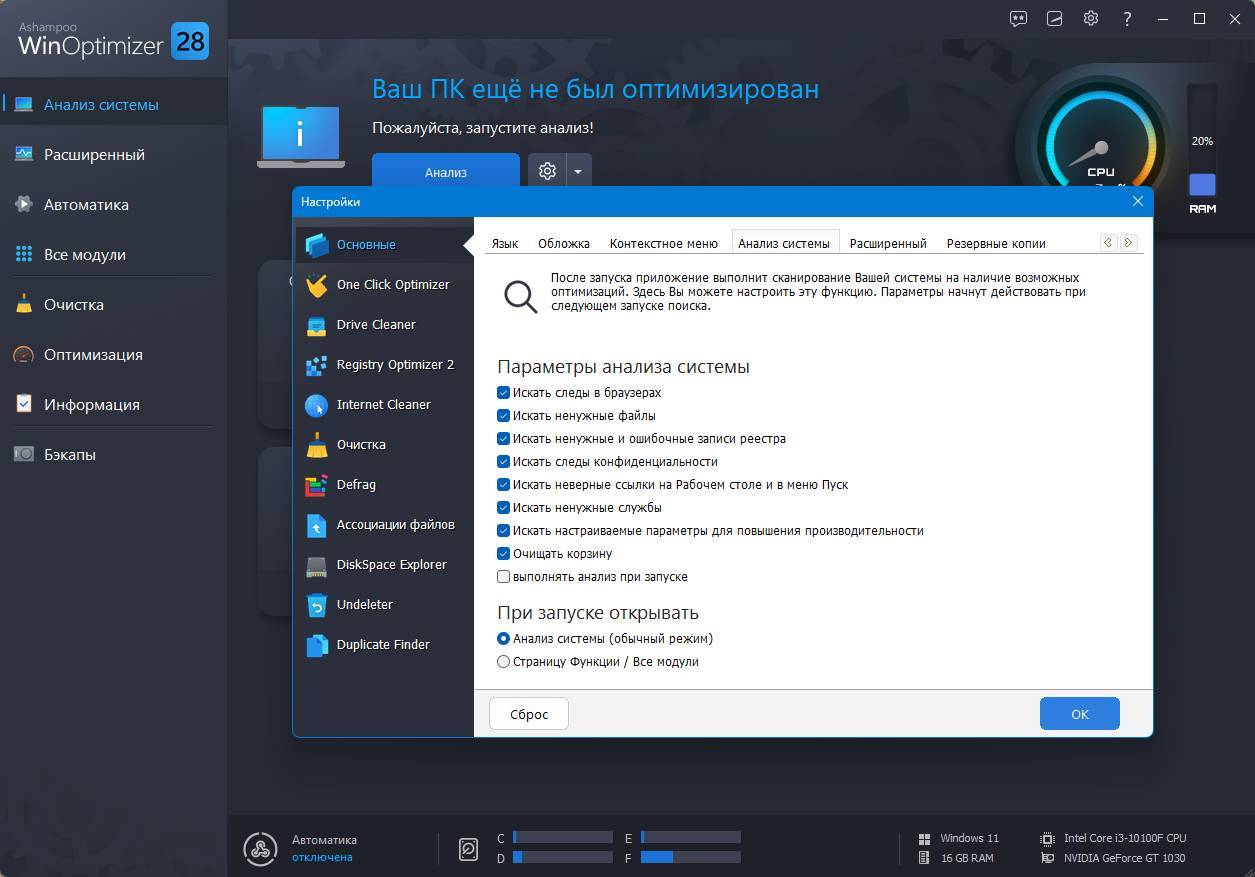Click the Internet Cleaner globe icon
Screen dimensions: 1255x877
pyautogui.click(x=316, y=405)
